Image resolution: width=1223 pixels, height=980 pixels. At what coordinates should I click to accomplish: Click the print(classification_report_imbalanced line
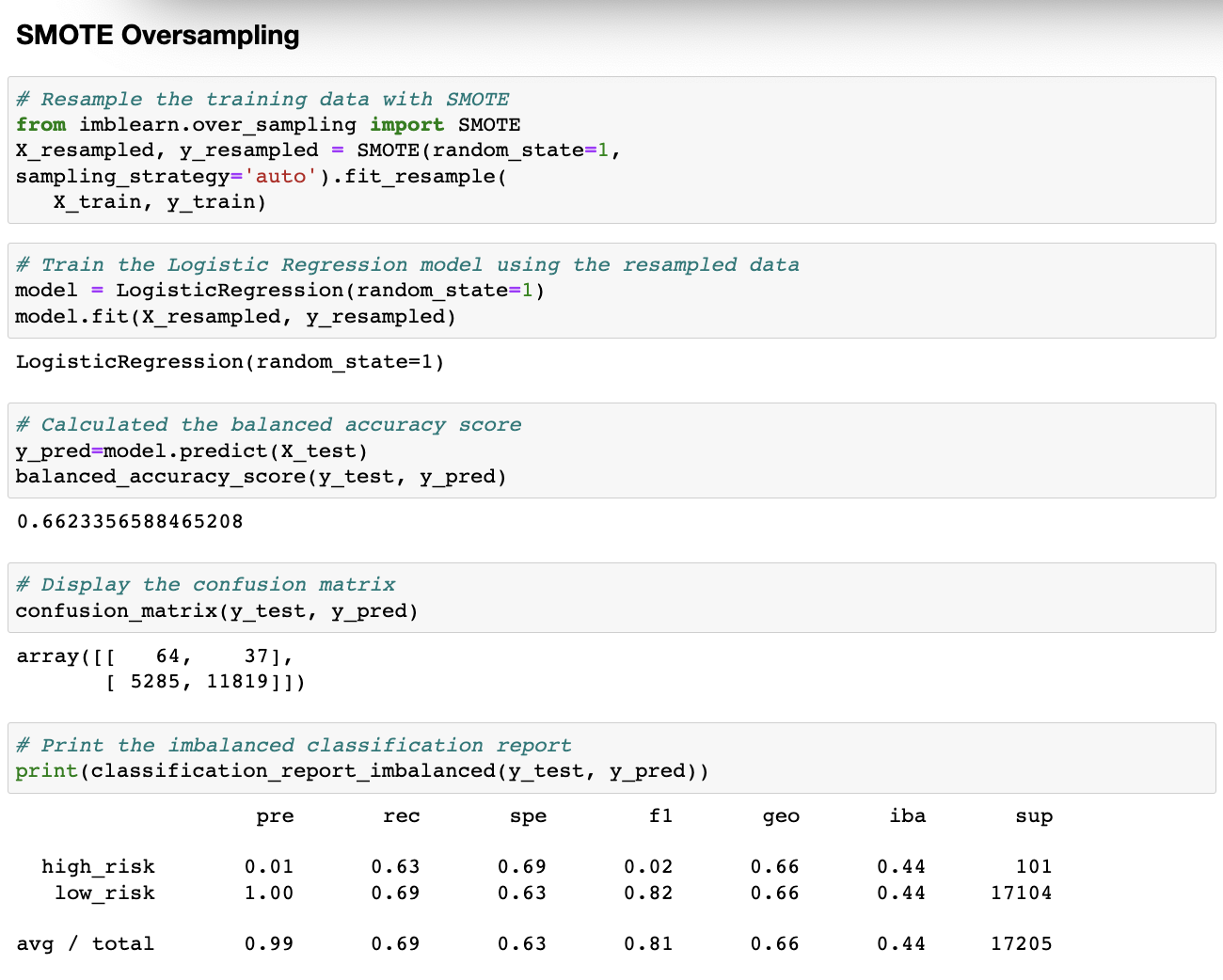[x=362, y=771]
